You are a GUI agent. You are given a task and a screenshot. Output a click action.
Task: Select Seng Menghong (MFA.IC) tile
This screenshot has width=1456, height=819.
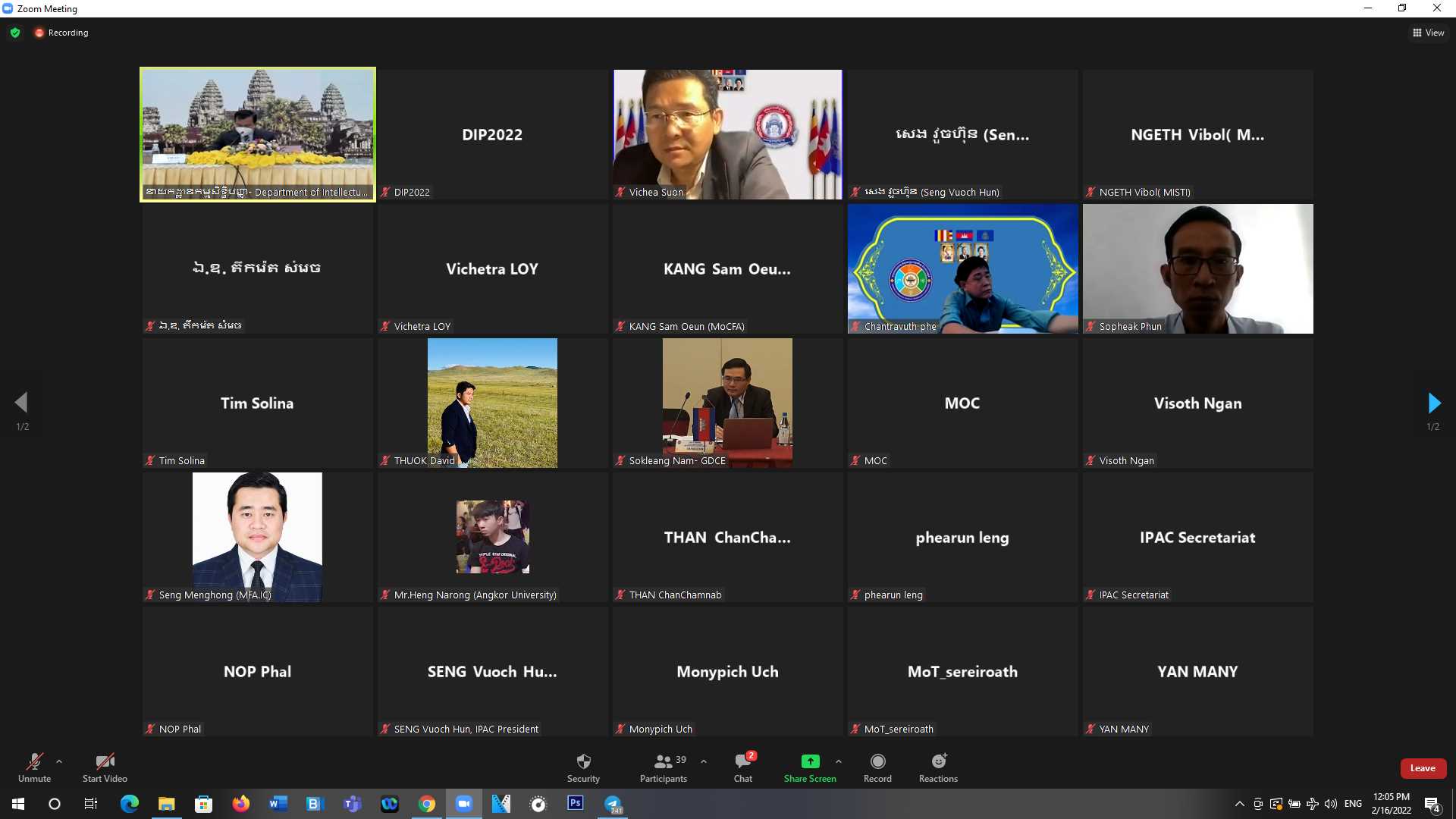257,537
